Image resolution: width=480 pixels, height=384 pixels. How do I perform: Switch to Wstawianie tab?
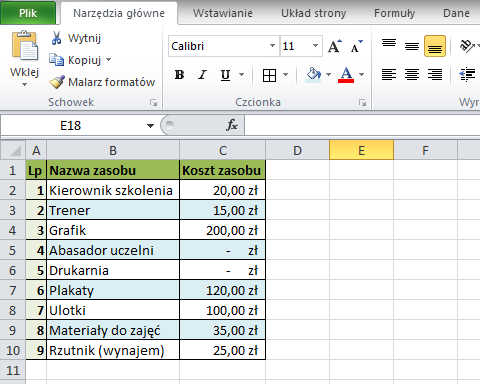(223, 13)
